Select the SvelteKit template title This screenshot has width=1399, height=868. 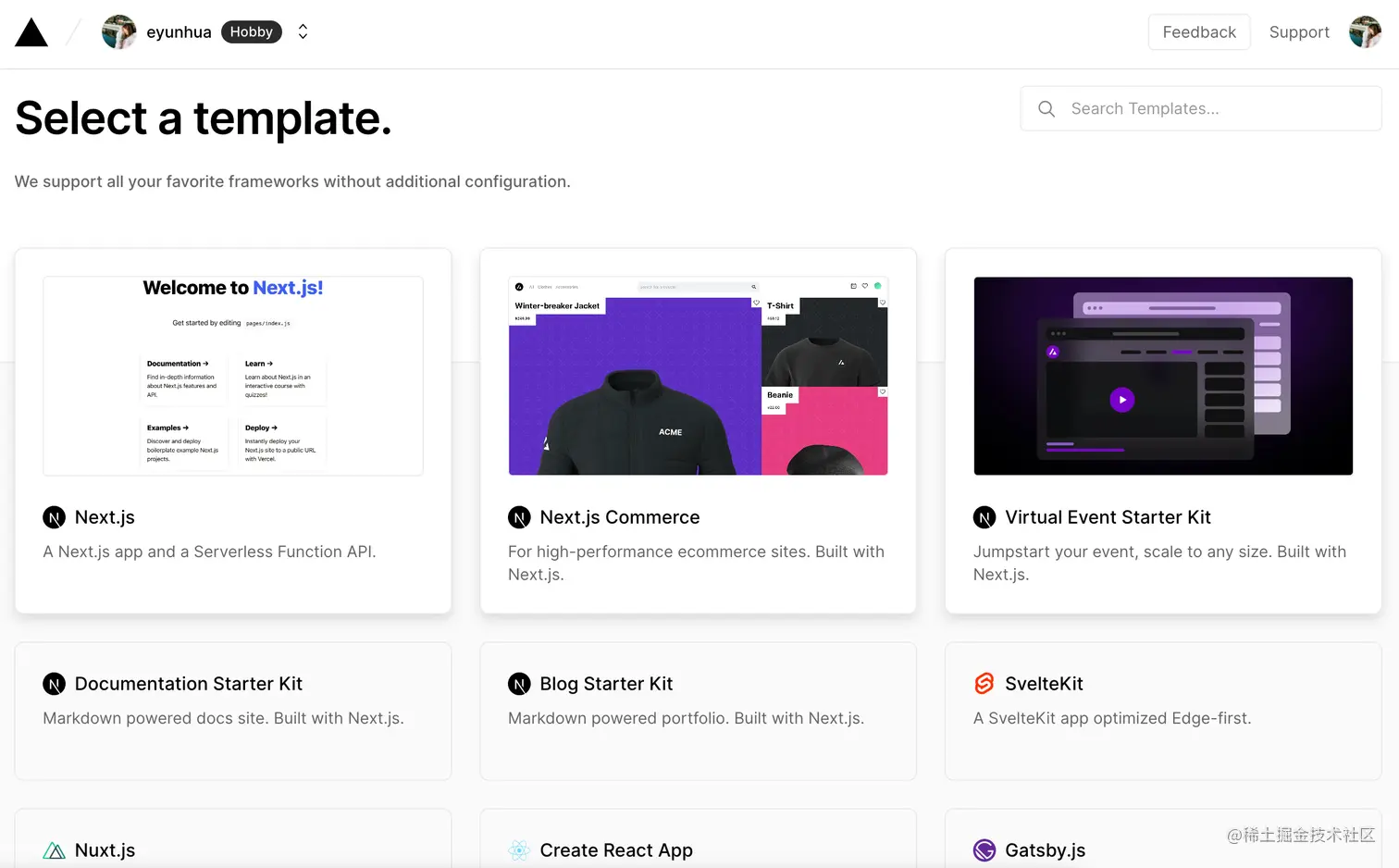pos(1044,684)
